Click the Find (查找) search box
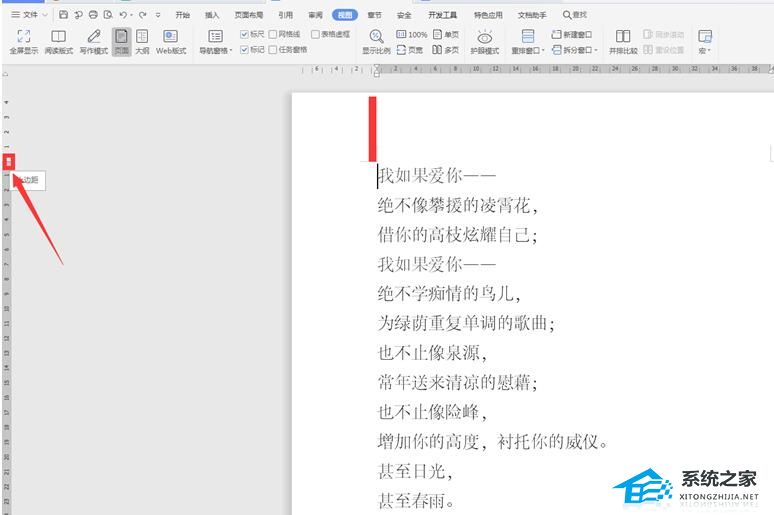 coord(576,15)
